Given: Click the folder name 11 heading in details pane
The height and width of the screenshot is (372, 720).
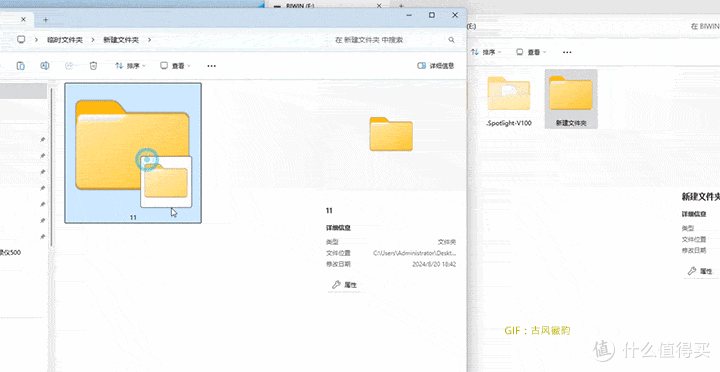Looking at the screenshot, I should coord(329,210).
